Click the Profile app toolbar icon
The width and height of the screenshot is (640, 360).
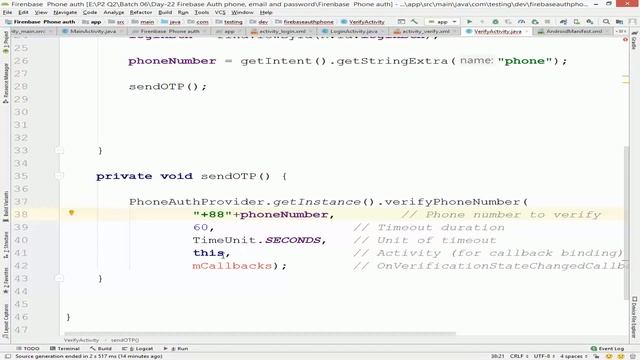[522, 22]
